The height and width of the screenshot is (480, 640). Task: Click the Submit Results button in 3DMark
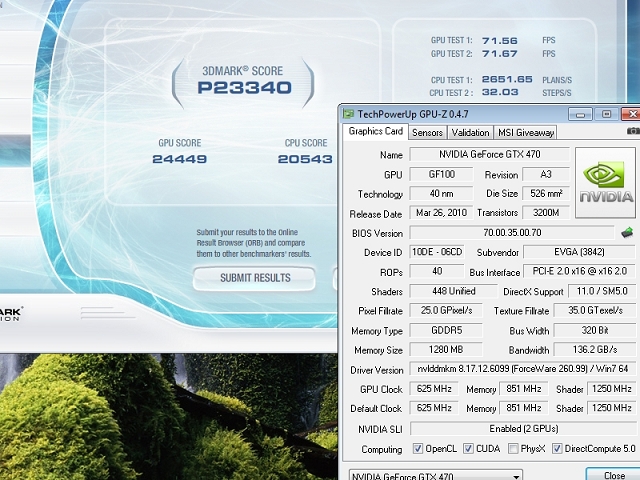tap(254, 278)
